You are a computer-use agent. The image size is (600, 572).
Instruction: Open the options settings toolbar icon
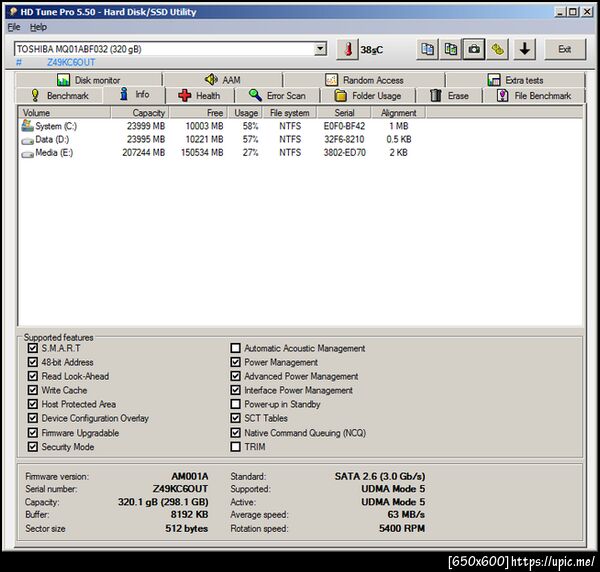pos(497,49)
